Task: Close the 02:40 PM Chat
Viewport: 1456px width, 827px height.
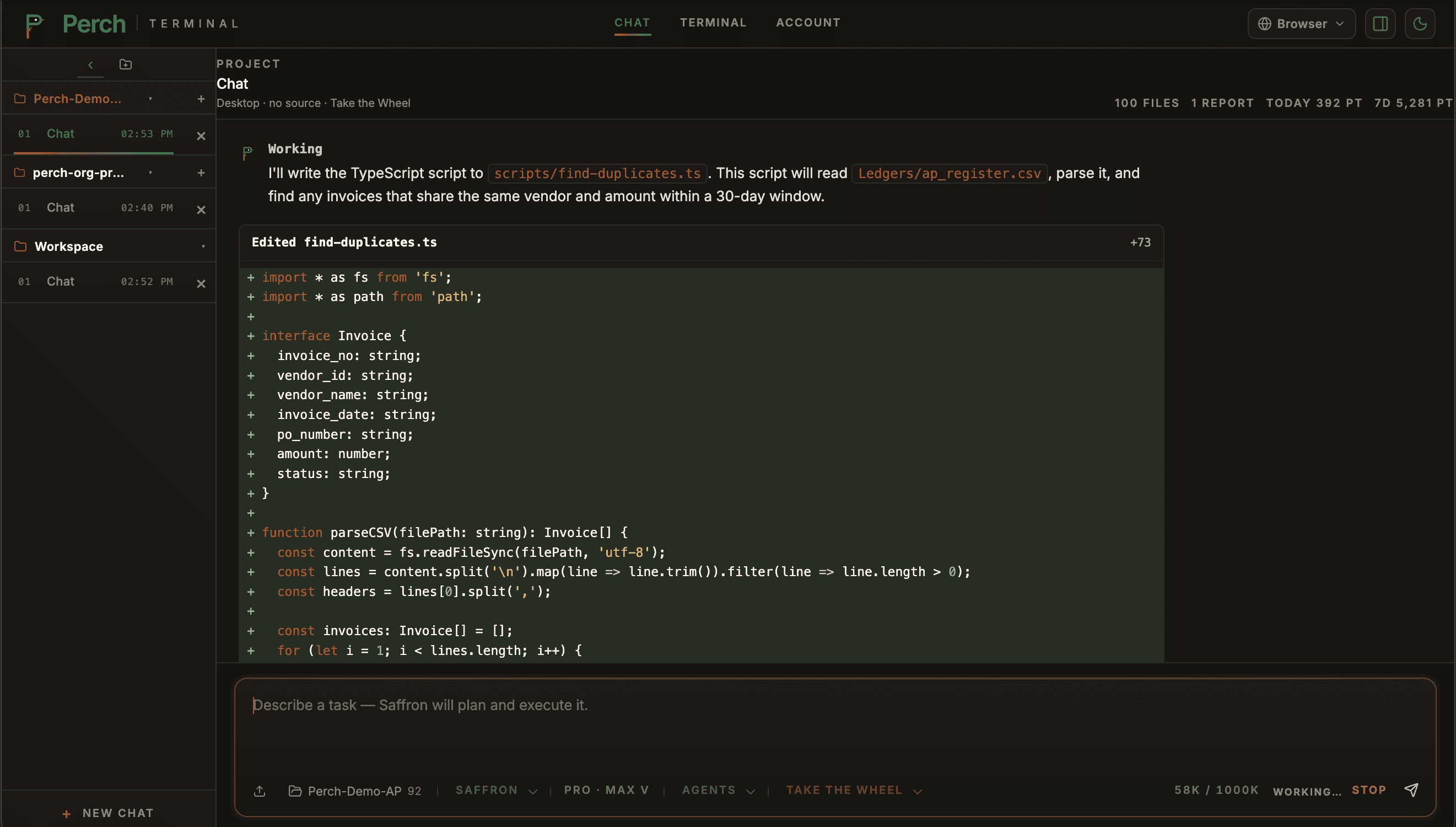Action: (x=201, y=210)
